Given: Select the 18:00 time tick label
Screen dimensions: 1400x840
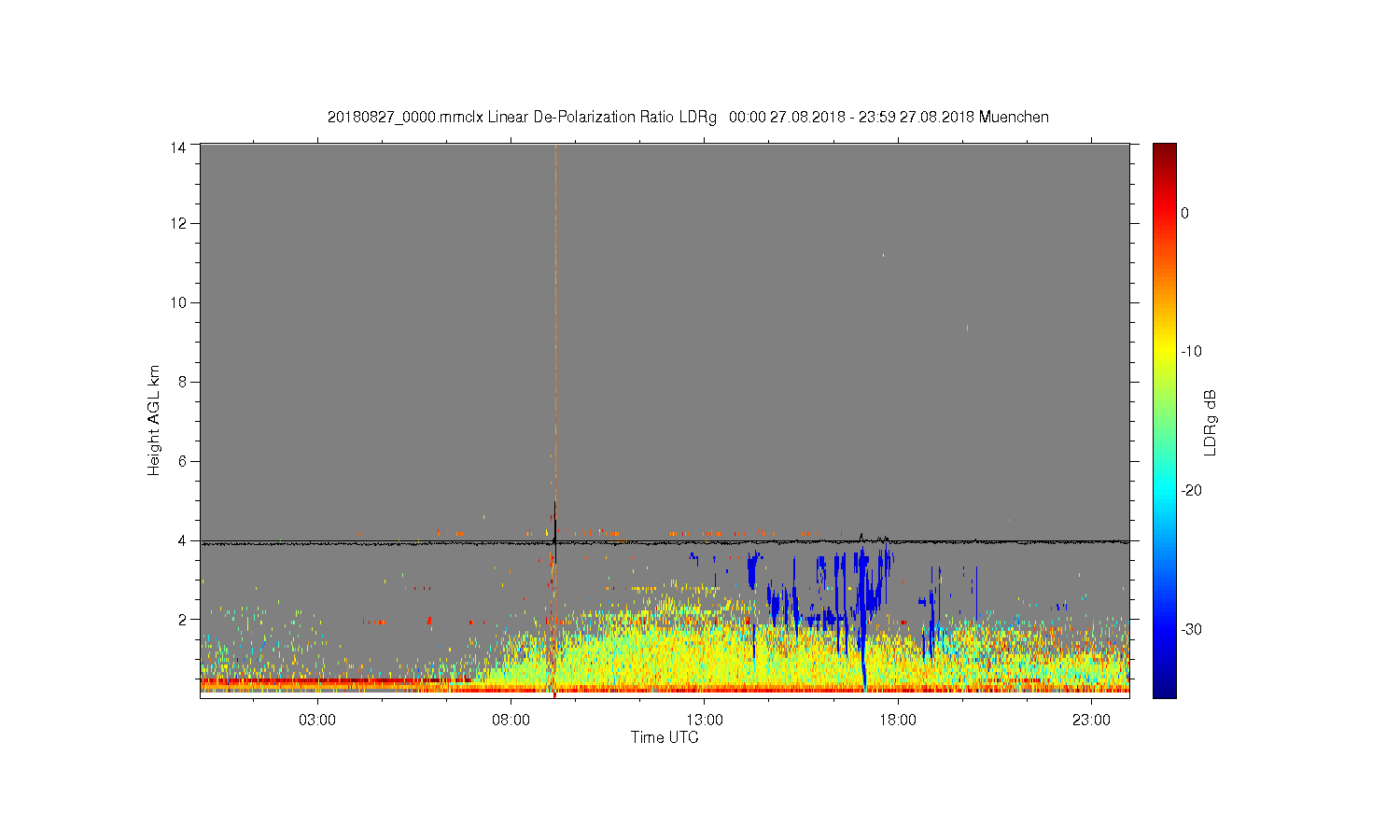Looking at the screenshot, I should click(898, 721).
